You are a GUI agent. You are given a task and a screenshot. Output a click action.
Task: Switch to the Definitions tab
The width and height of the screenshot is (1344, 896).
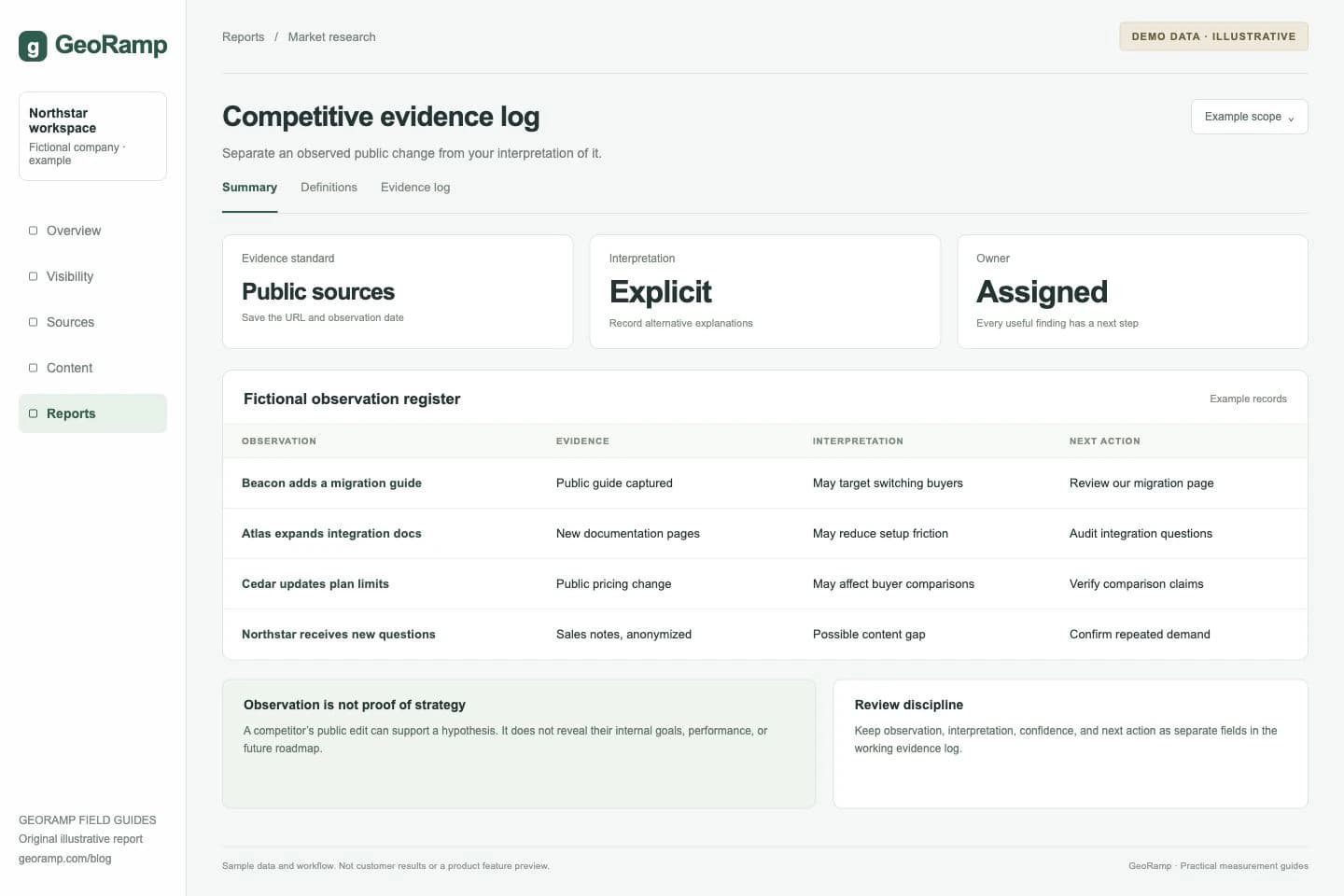[x=329, y=188]
